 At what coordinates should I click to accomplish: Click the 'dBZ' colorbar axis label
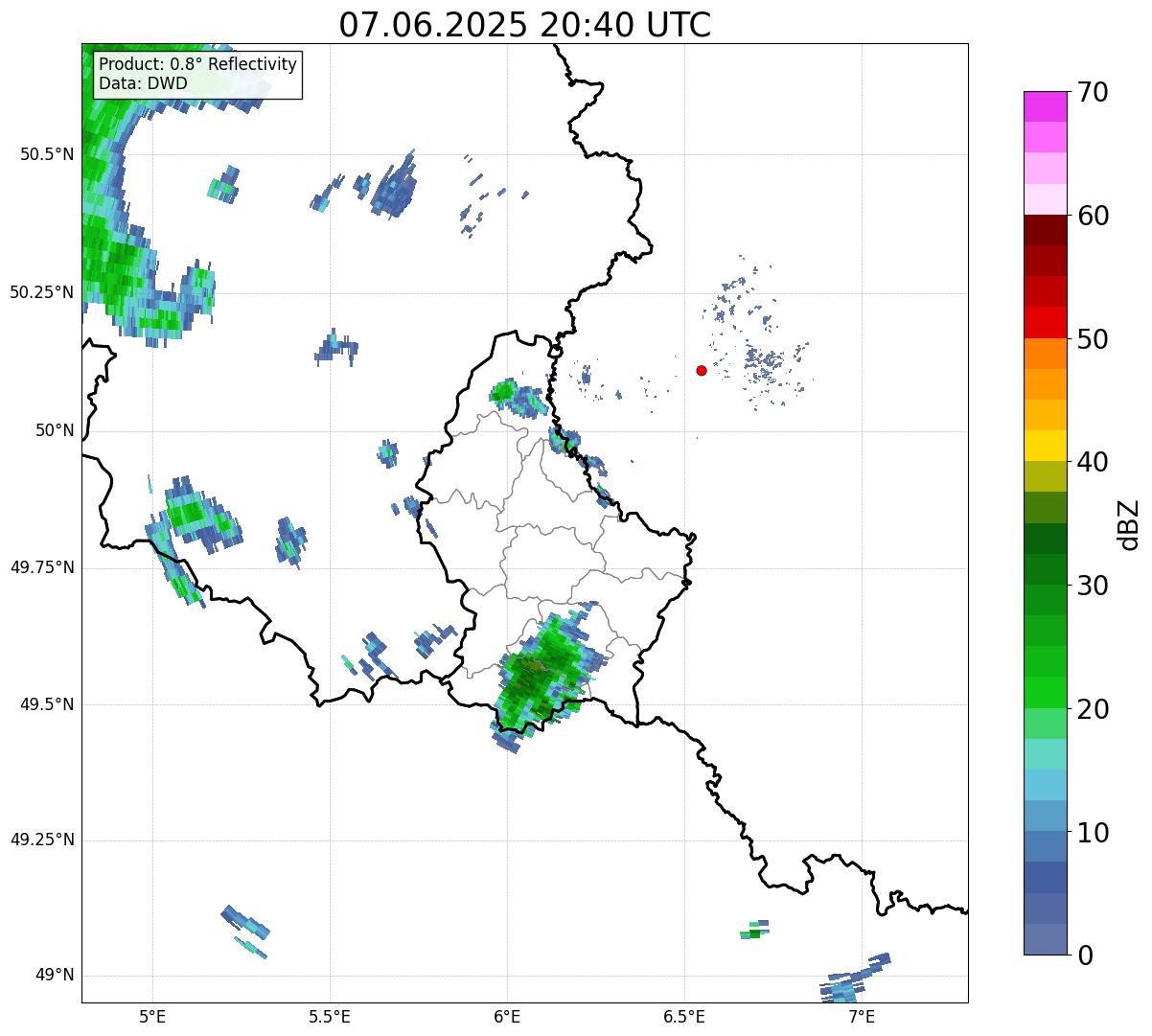(x=1129, y=523)
